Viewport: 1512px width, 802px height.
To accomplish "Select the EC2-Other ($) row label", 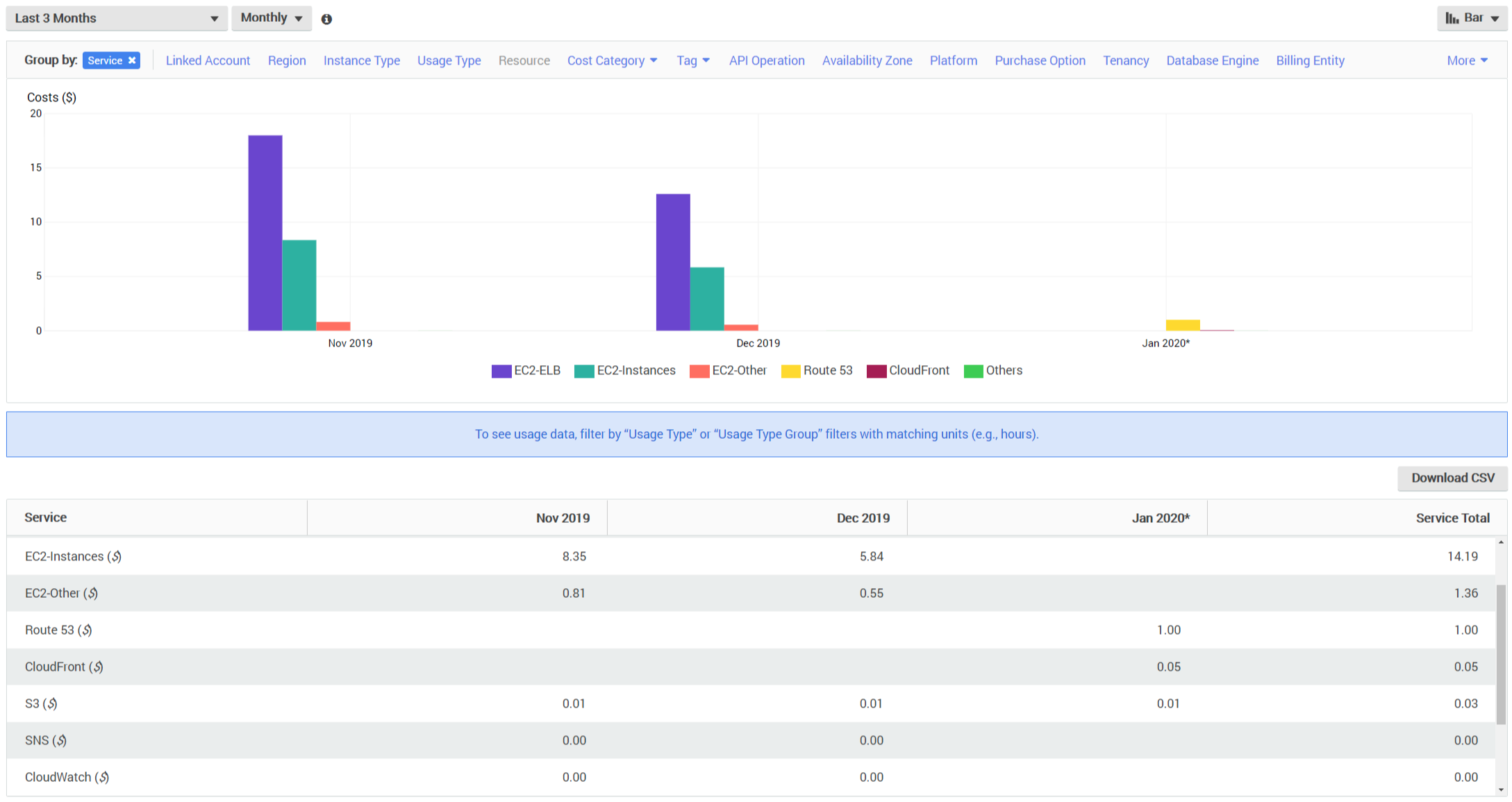I will pos(61,593).
